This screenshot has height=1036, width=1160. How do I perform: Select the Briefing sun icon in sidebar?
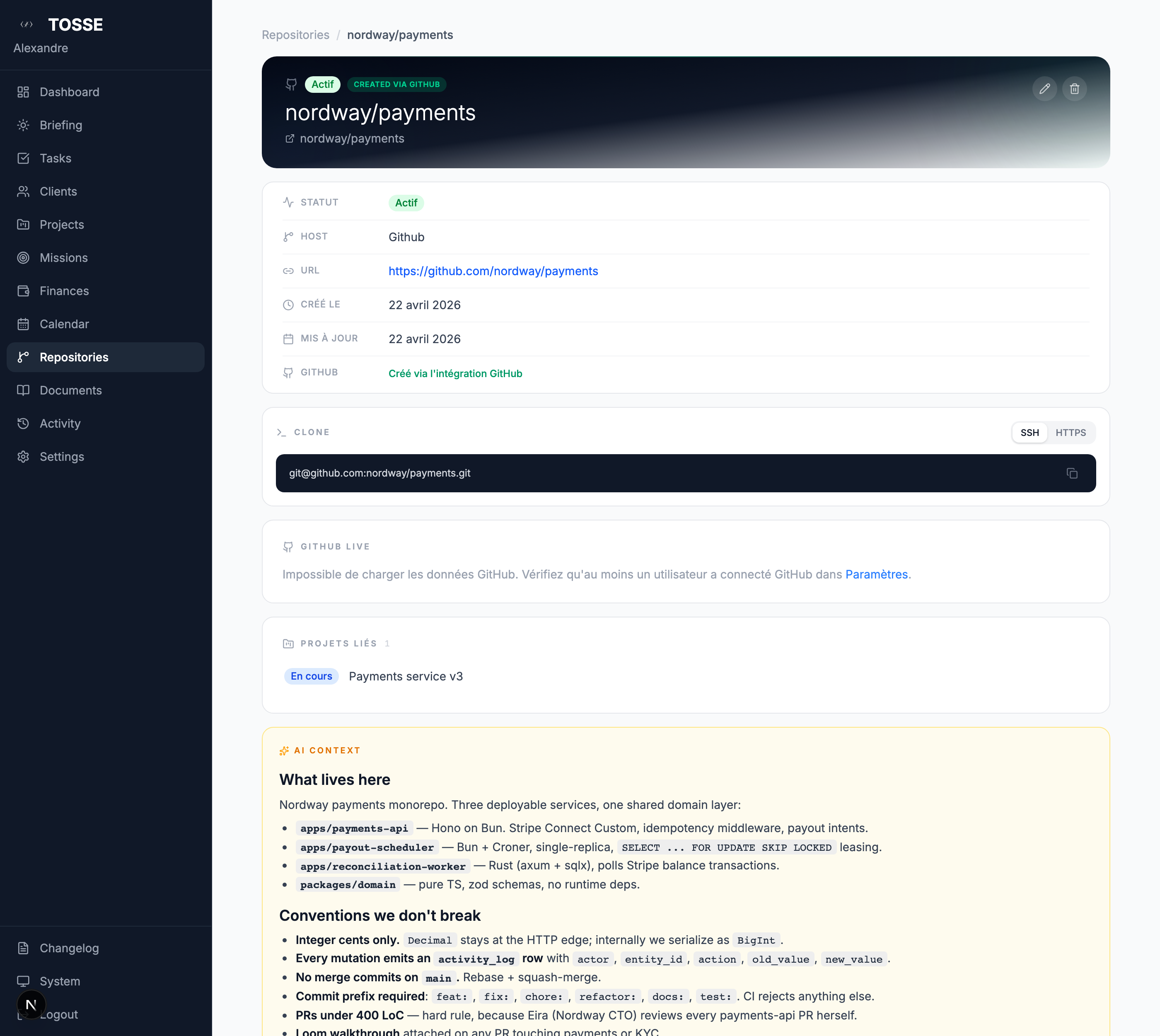pyautogui.click(x=23, y=125)
